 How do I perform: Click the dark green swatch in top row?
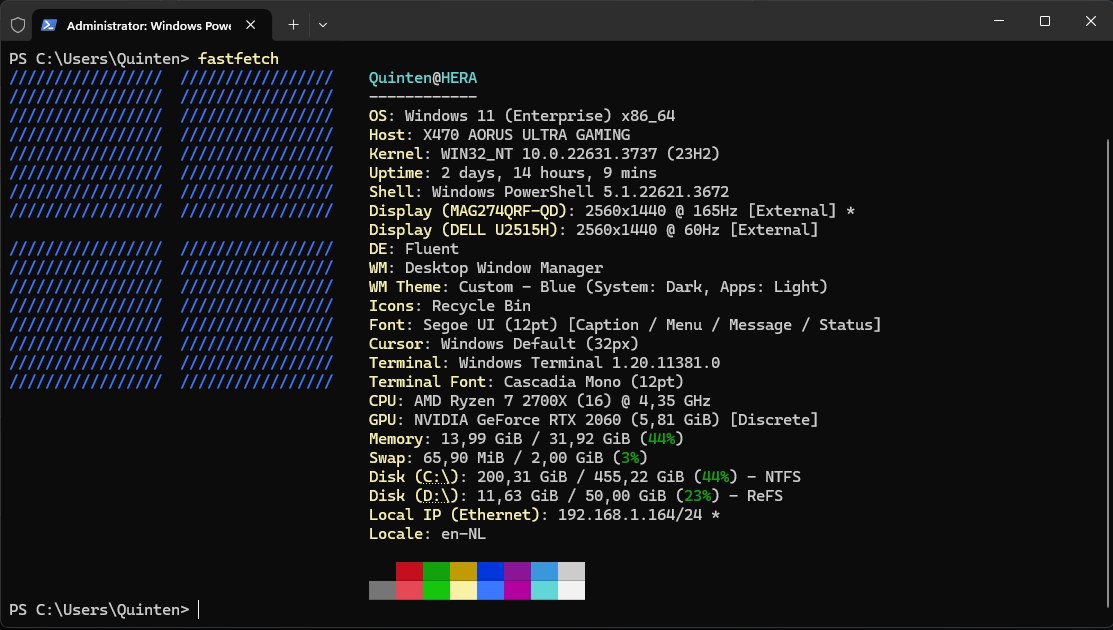click(436, 571)
